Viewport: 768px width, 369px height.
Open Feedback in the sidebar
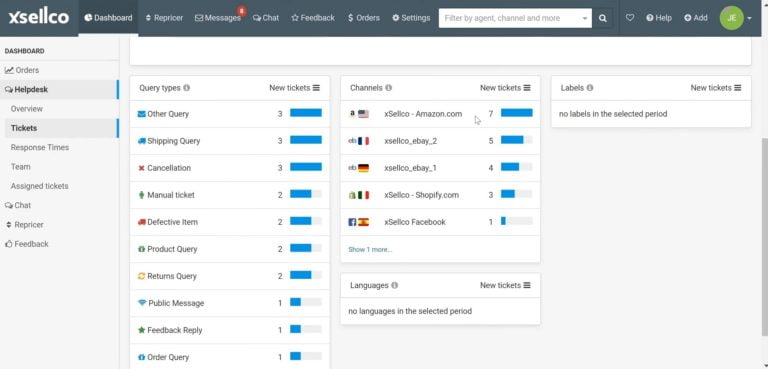click(x=27, y=244)
